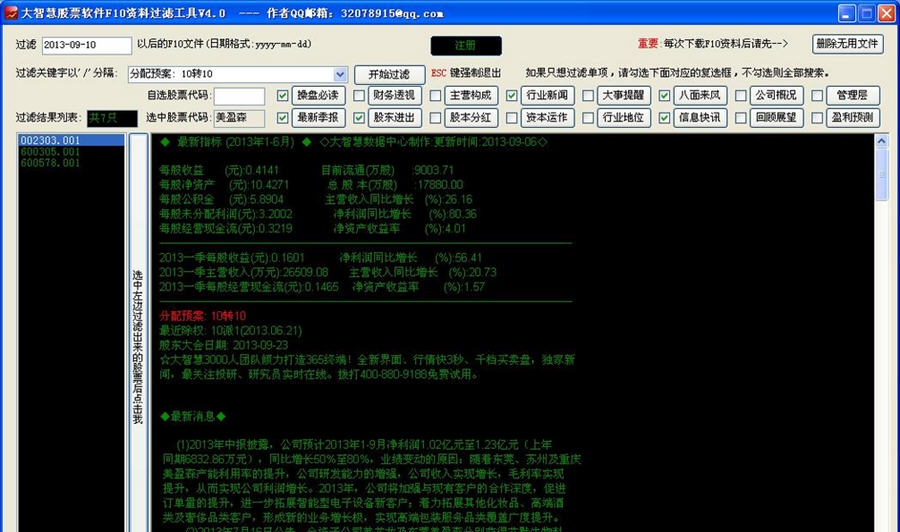Select stock 600305.001 in results list
Viewport: 900px width, 532px height.
click(71, 152)
